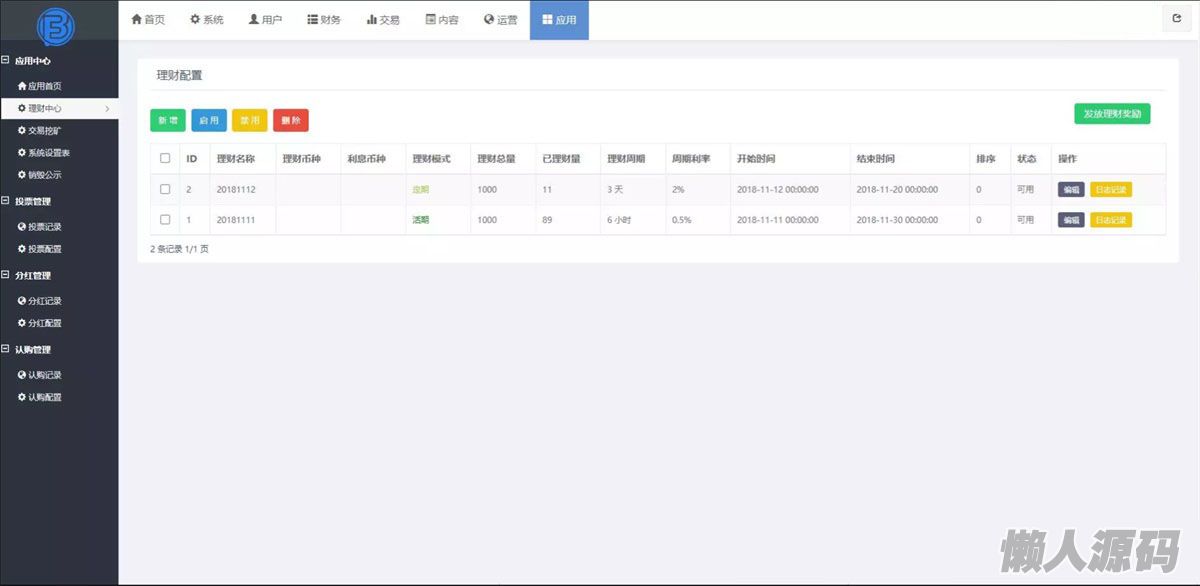Open 认购记录 in the sidebar
This screenshot has width=1200, height=586.
pos(40,375)
